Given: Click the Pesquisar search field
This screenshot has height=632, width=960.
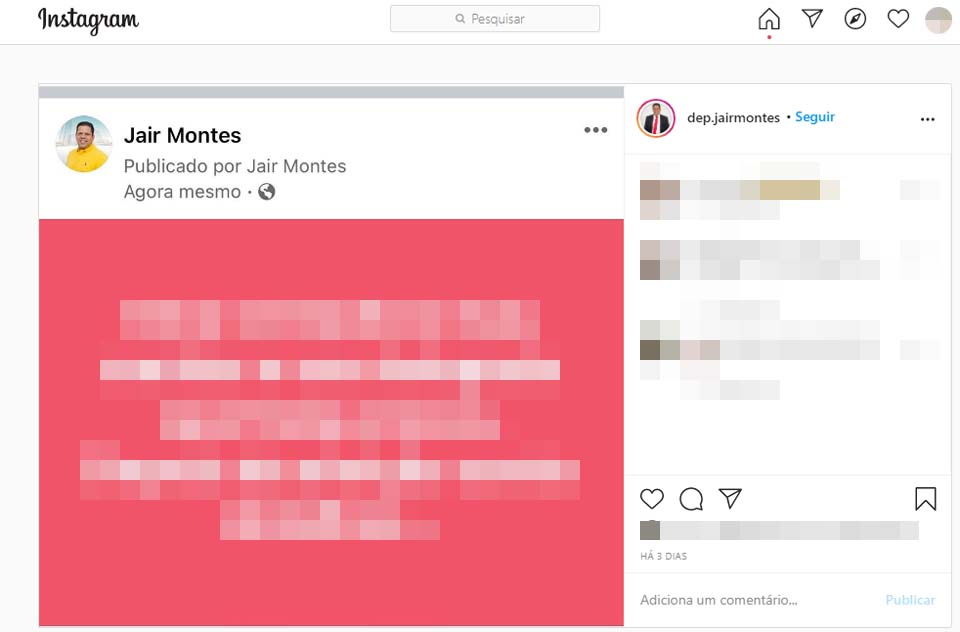Looking at the screenshot, I should 495,19.
